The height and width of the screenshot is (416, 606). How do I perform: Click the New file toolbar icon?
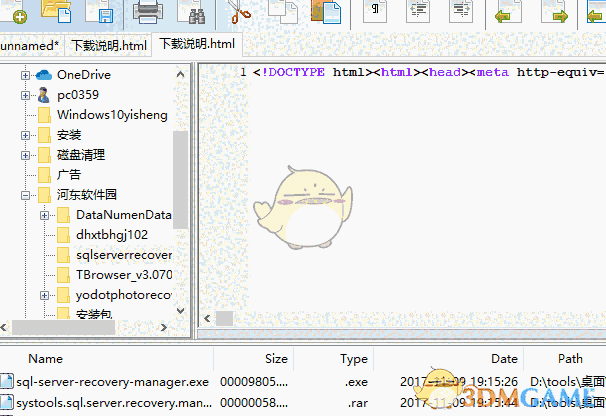click(14, 12)
